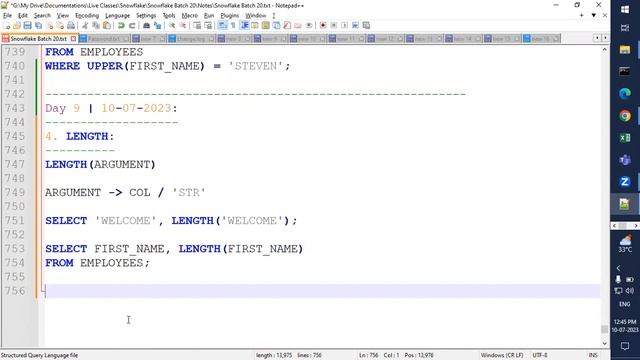Screen dimensions: 640x360
Task: Open Google Chrome from taskbar
Action: [625, 116]
